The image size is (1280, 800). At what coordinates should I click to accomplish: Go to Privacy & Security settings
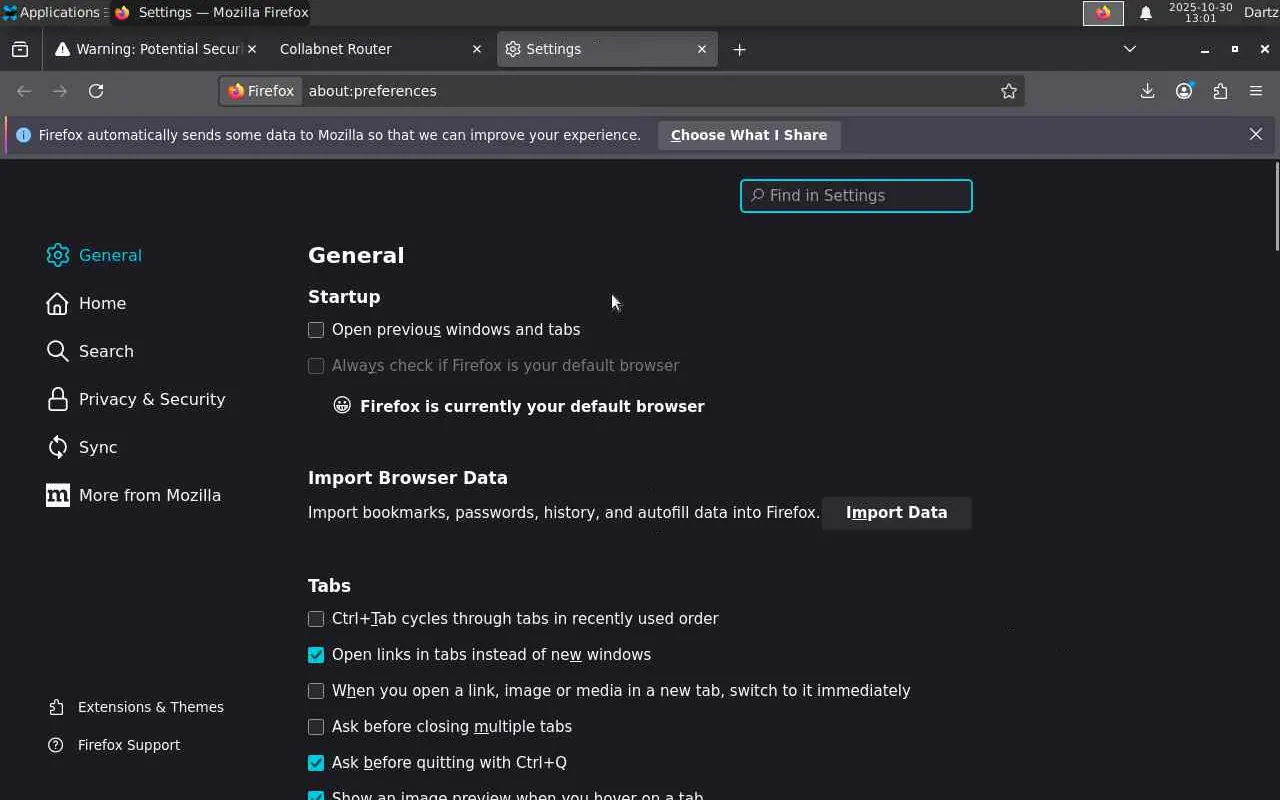click(x=151, y=399)
